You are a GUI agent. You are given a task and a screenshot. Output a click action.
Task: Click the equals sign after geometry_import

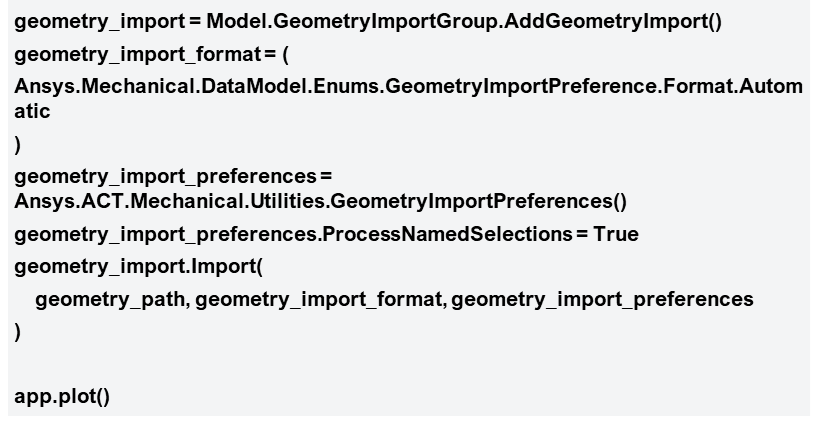click(195, 22)
